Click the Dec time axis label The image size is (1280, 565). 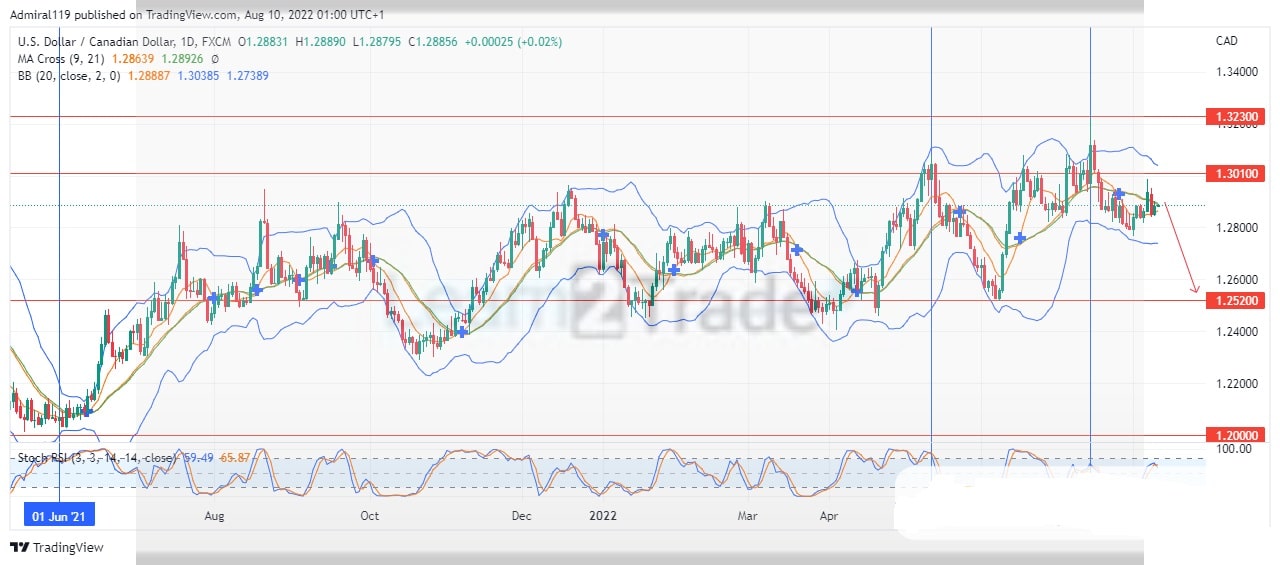click(522, 516)
